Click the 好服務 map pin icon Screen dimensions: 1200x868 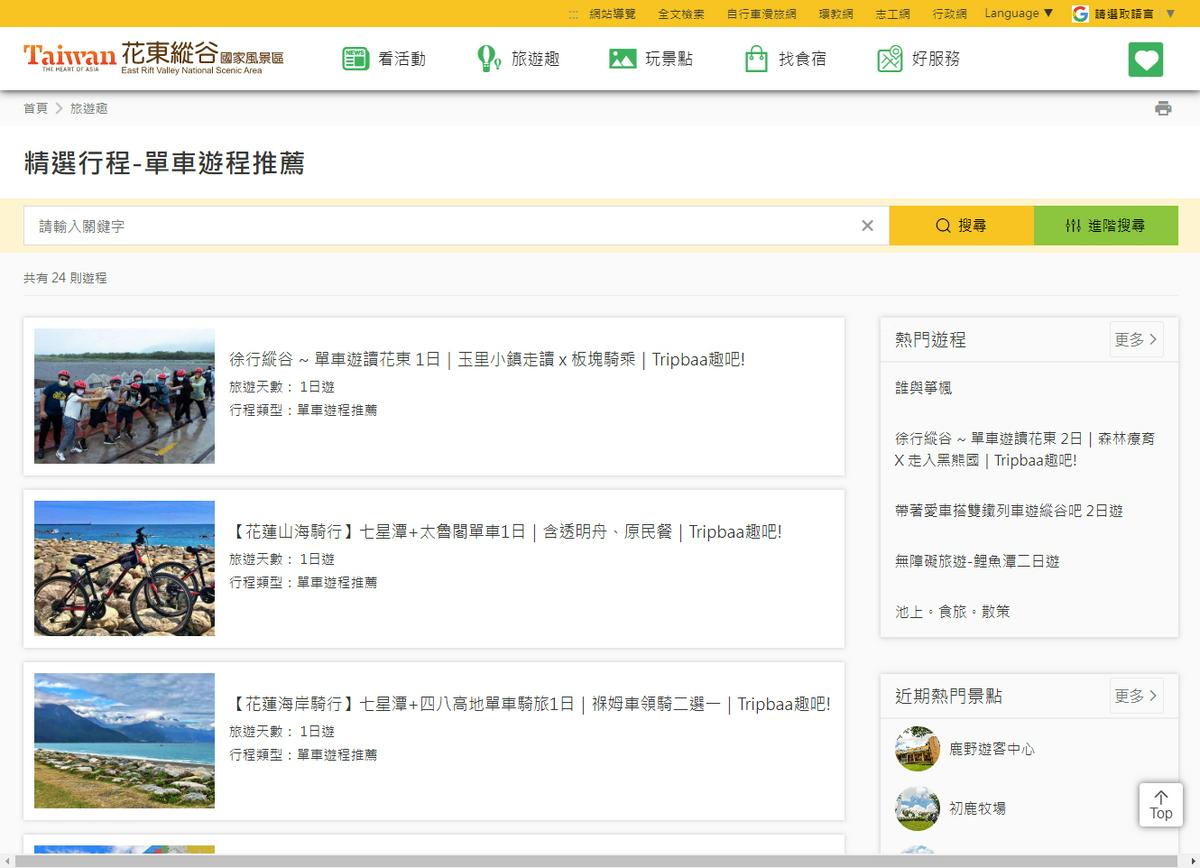click(890, 59)
